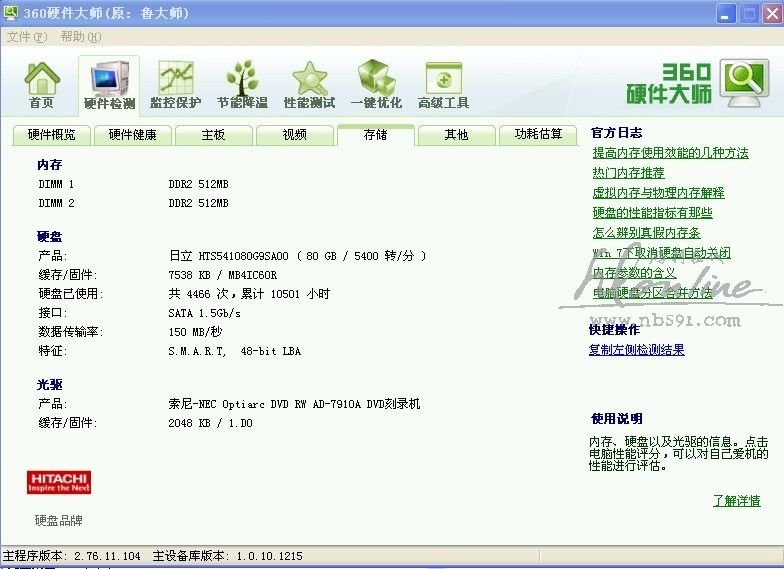This screenshot has width=784, height=569.
Task: Click the 内存 section heading
Action: click(50, 164)
